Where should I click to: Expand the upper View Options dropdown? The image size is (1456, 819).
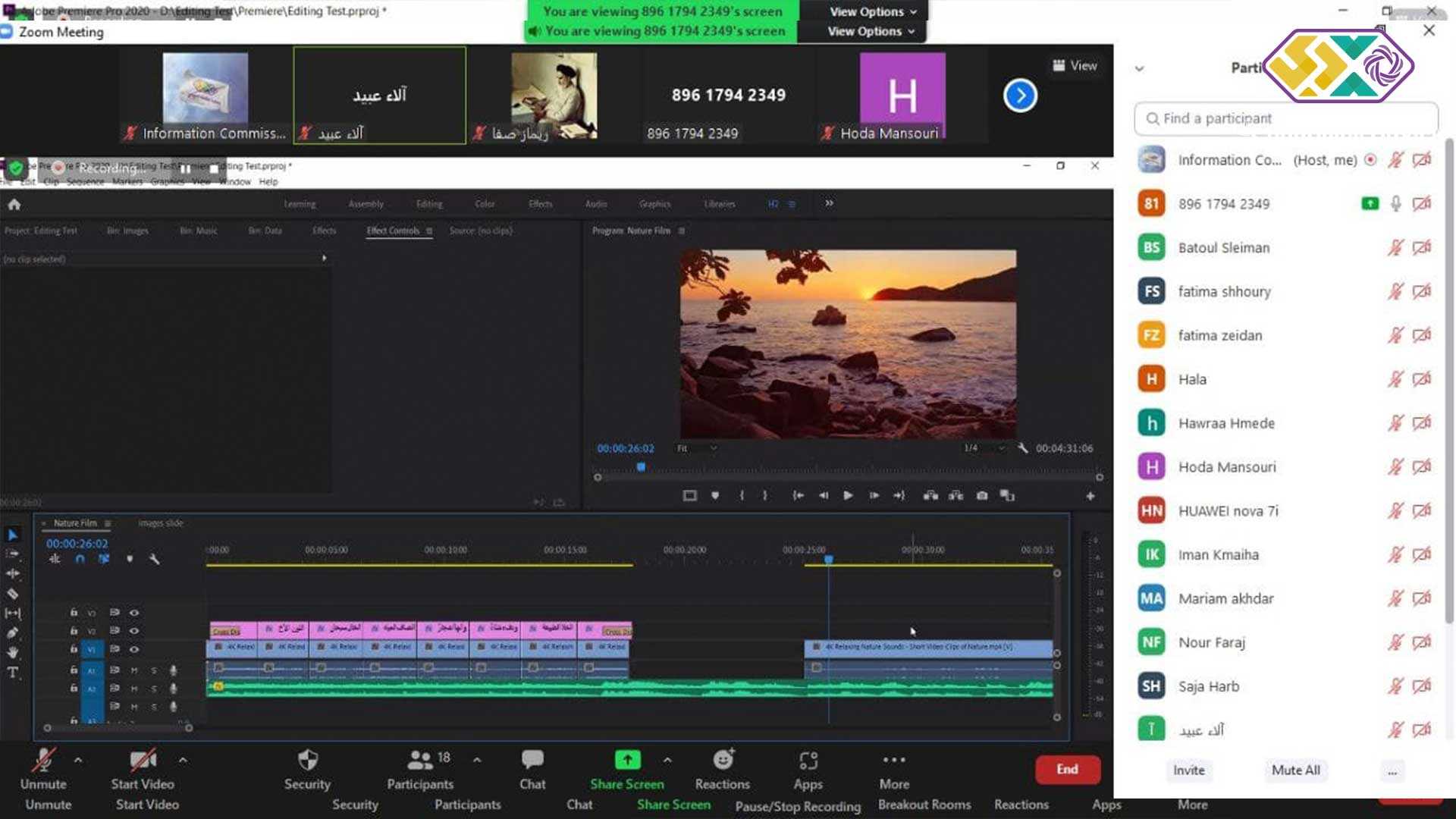[x=873, y=11]
